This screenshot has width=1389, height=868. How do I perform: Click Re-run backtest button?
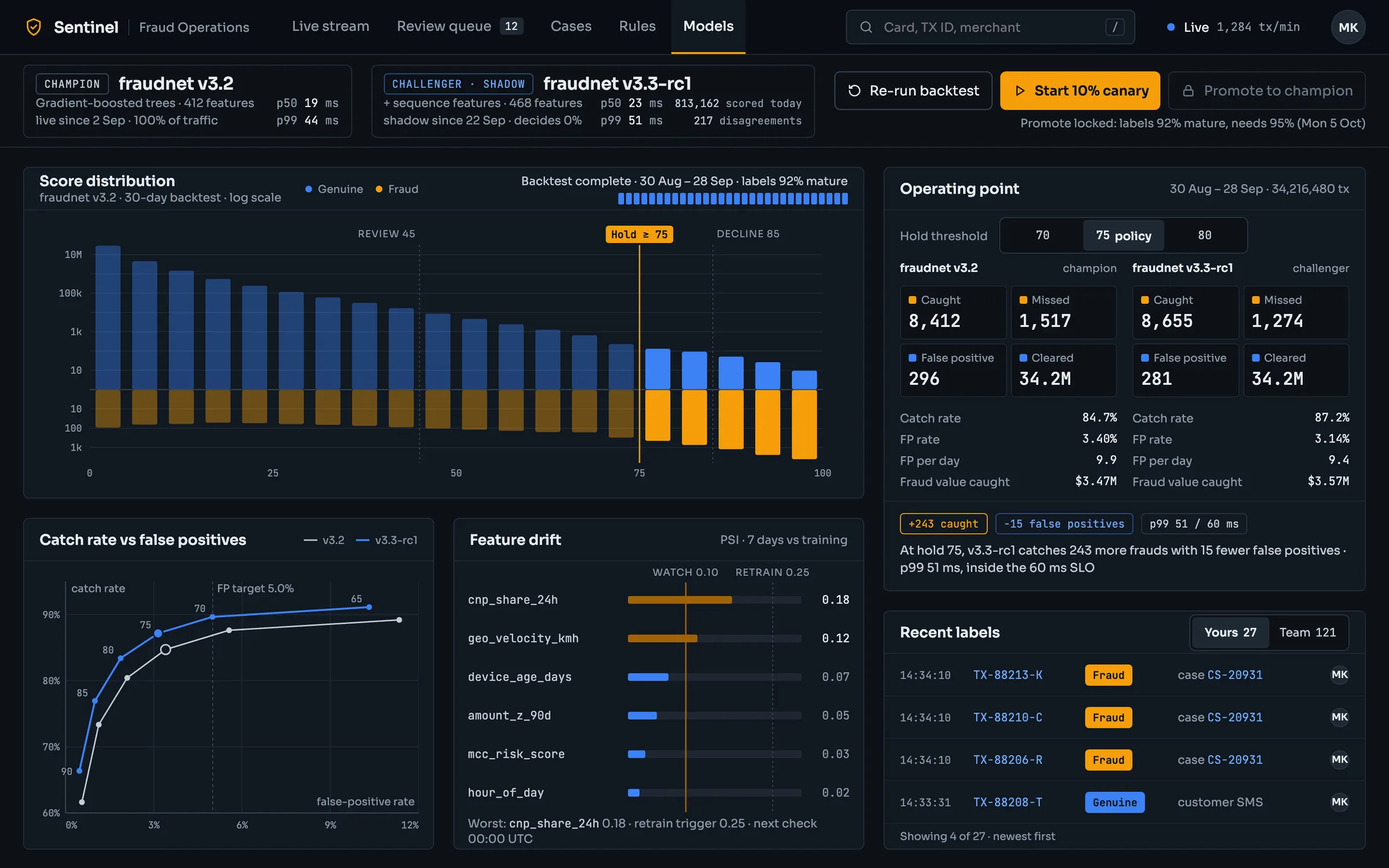coord(913,91)
